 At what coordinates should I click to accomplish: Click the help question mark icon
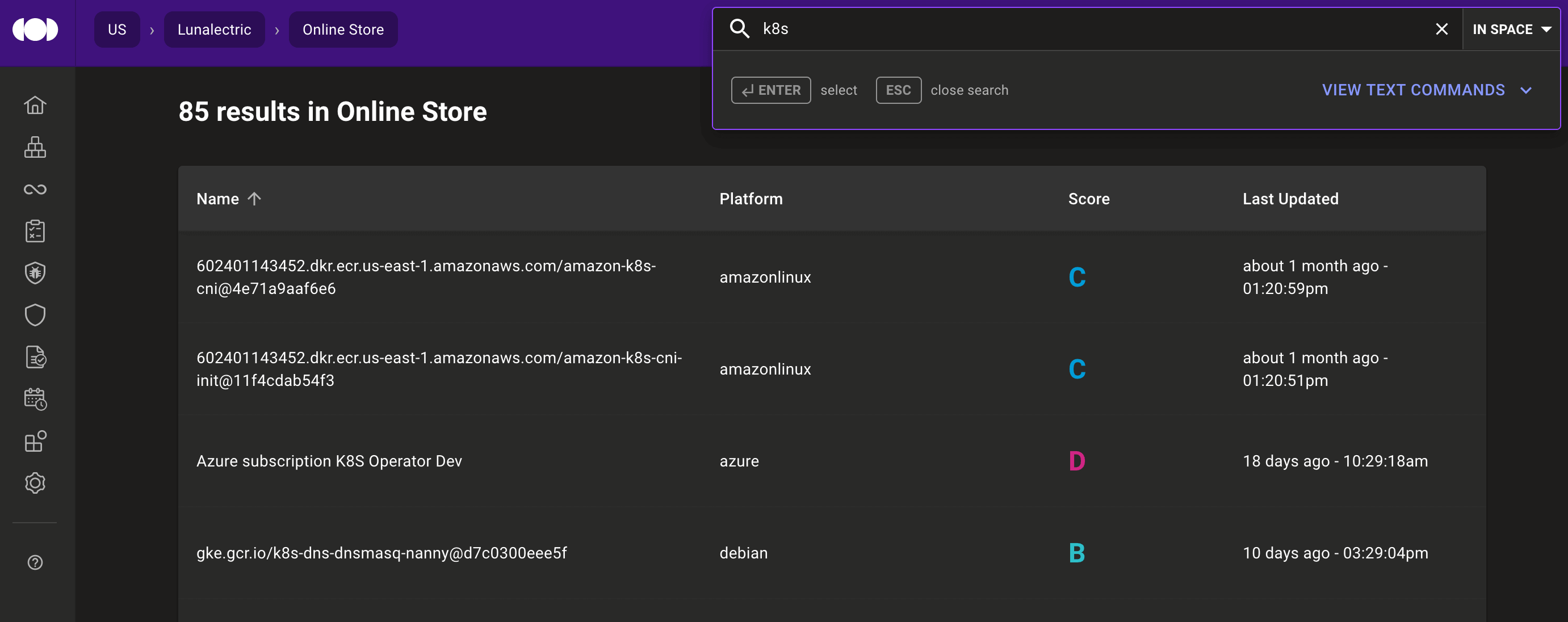(x=35, y=562)
